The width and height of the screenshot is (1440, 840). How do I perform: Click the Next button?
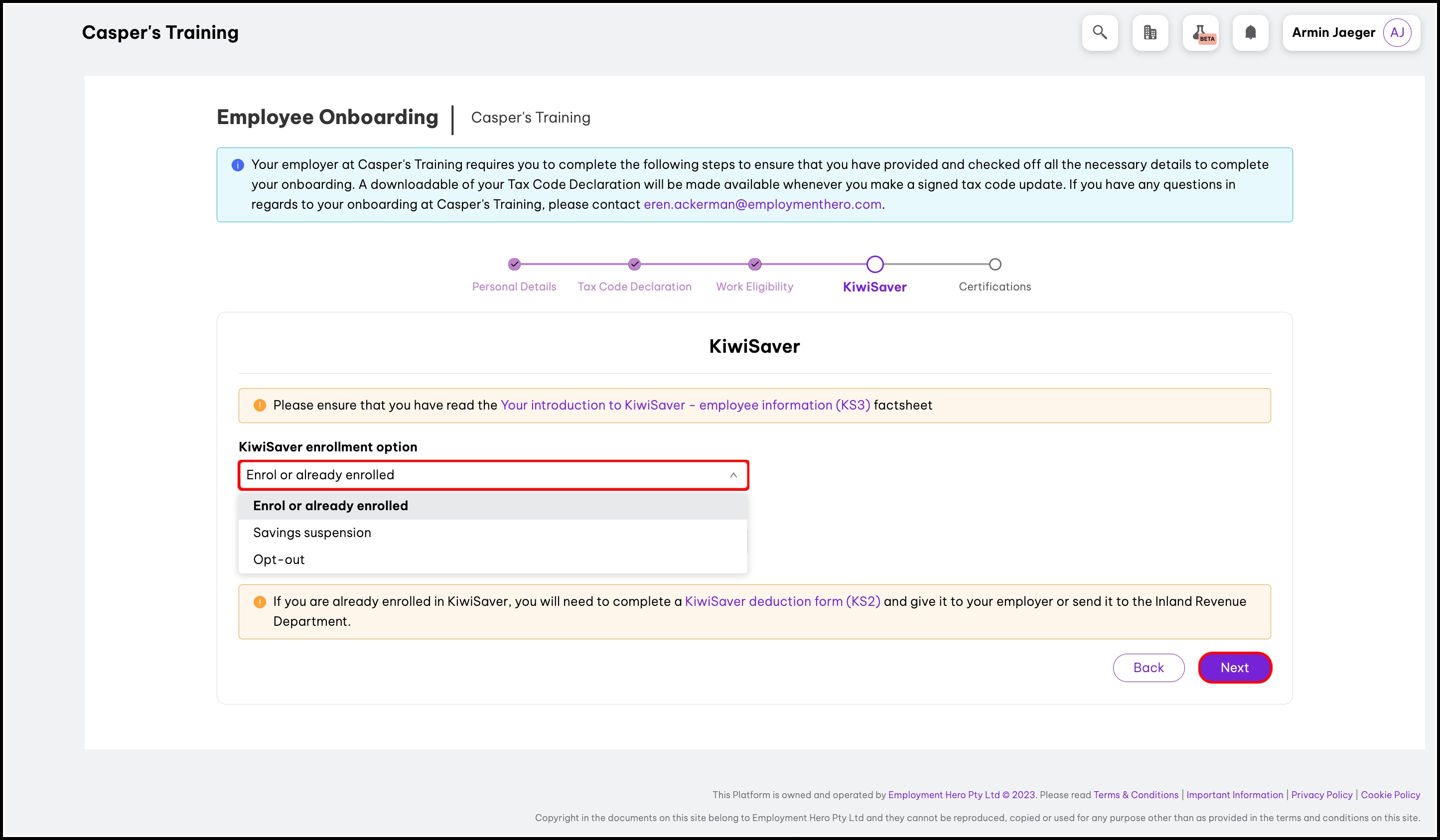tap(1234, 668)
